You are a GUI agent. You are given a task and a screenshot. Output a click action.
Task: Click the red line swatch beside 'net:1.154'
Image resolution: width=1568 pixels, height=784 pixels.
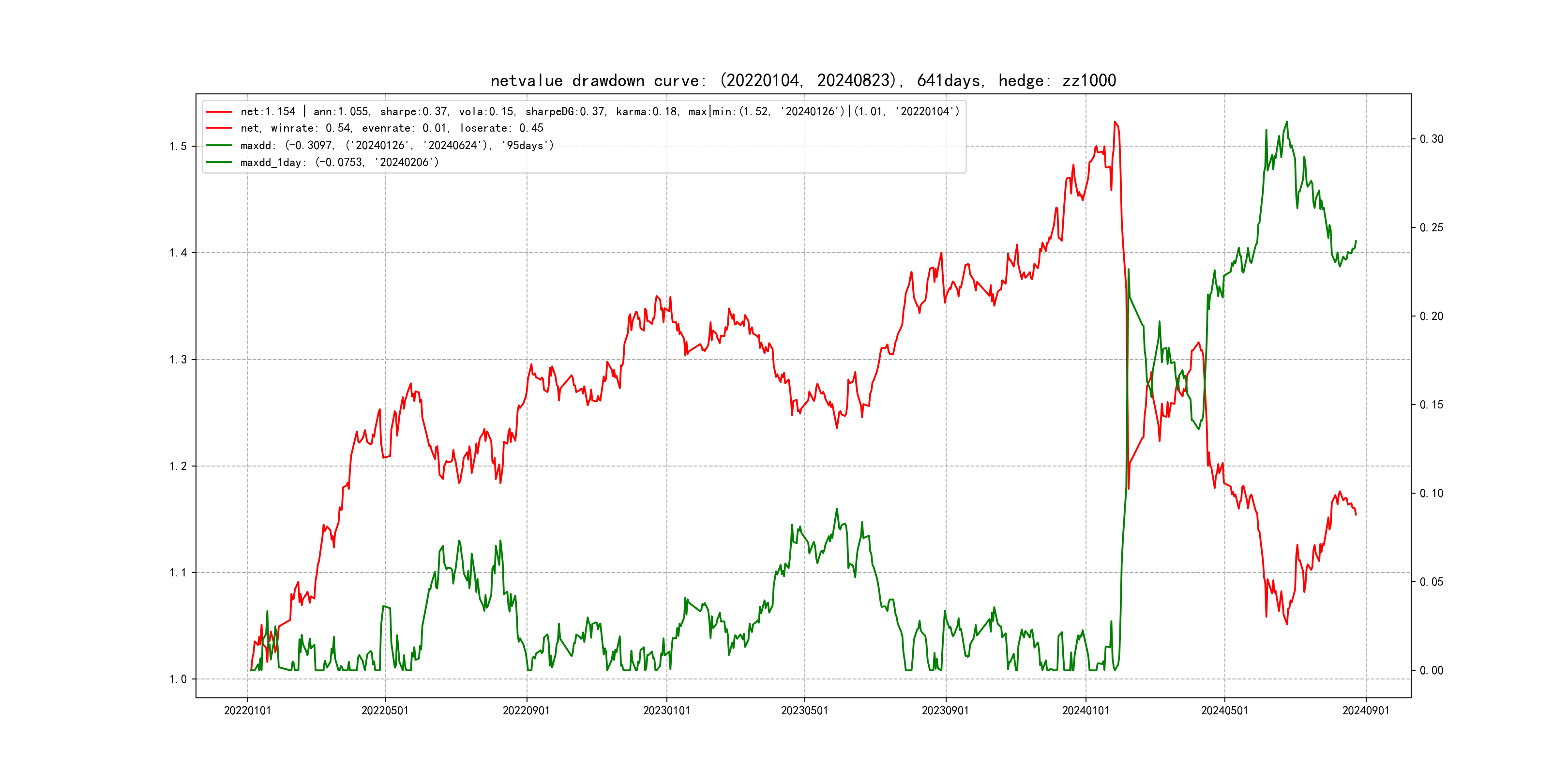coord(219,112)
